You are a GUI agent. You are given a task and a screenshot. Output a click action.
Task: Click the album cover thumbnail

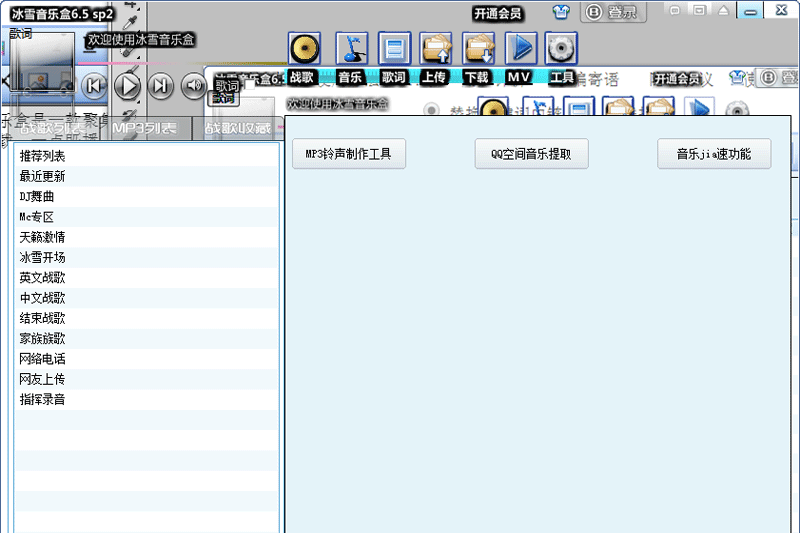tap(42, 63)
